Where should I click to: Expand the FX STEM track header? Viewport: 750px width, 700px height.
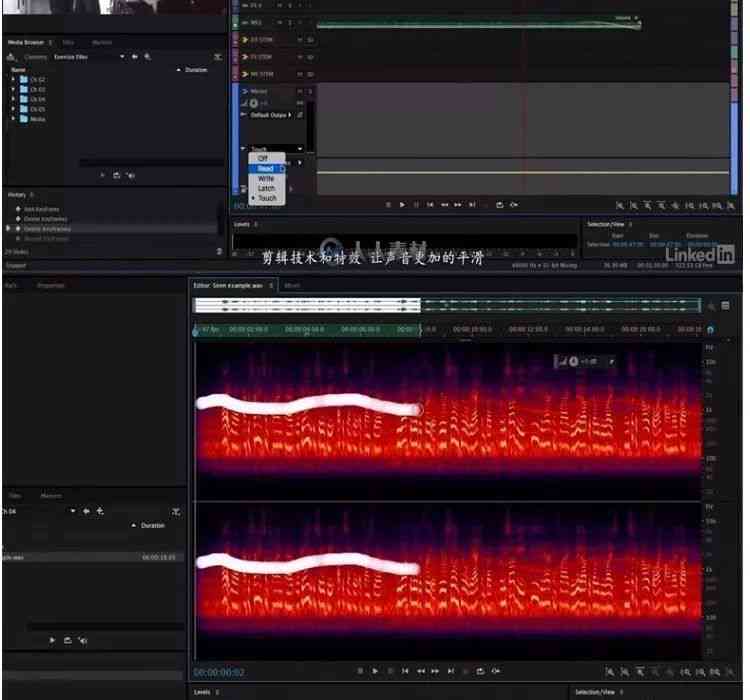[x=245, y=57]
